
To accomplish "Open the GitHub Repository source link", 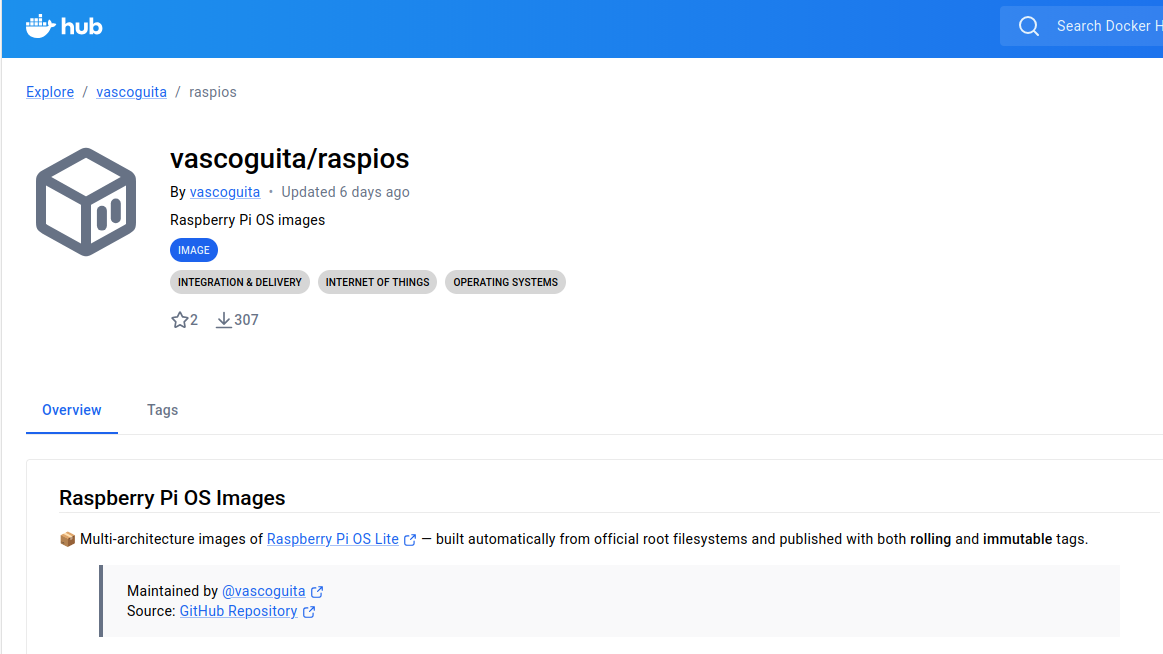I will (x=238, y=611).
